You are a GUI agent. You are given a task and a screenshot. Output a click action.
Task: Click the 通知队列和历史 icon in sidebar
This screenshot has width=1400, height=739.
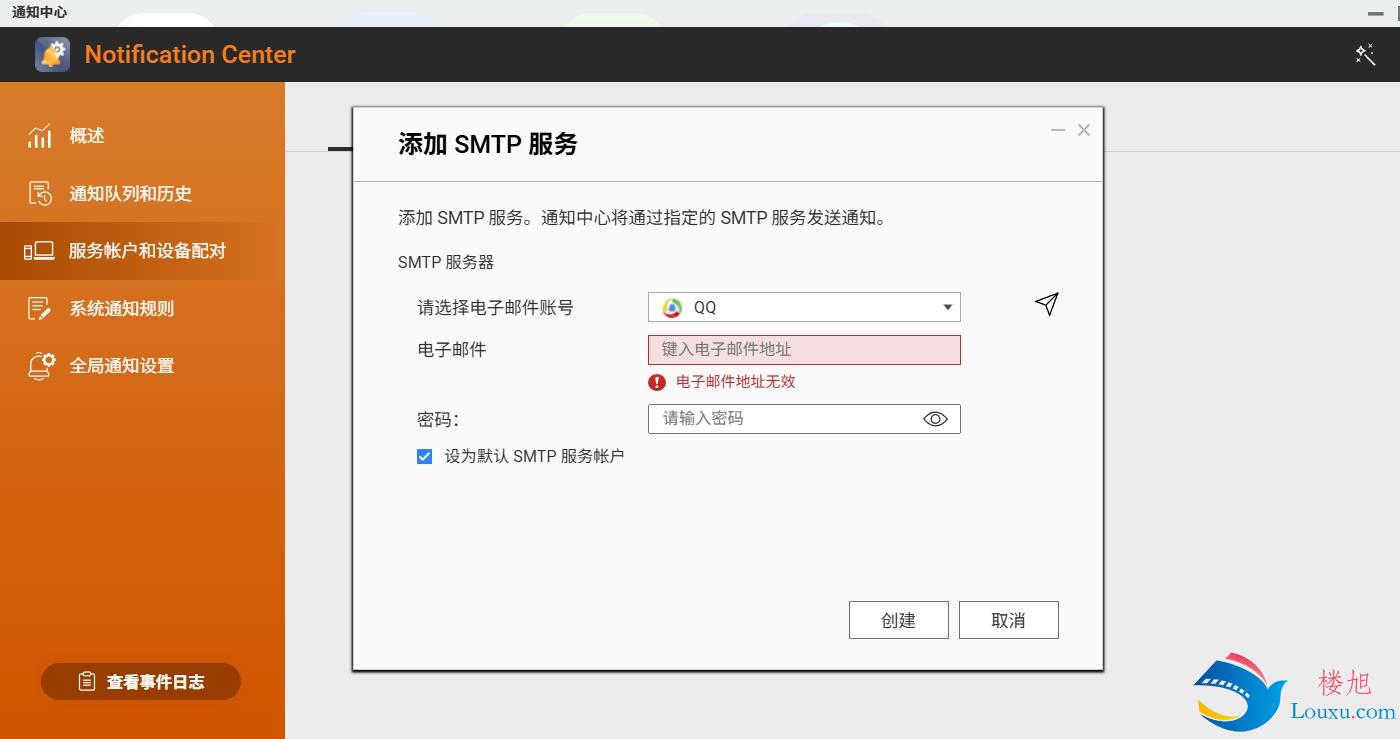click(39, 194)
